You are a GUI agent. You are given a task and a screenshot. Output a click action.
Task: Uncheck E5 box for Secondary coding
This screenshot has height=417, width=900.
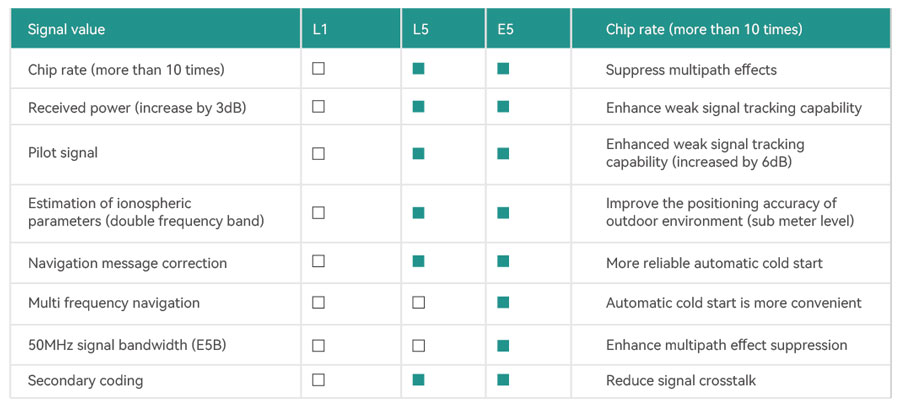coord(503,380)
